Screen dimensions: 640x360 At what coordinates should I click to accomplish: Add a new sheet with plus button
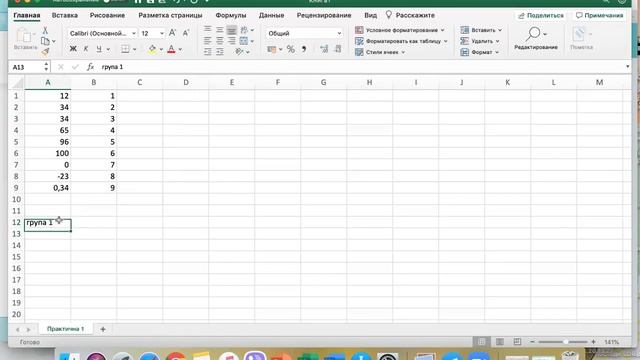pos(103,329)
